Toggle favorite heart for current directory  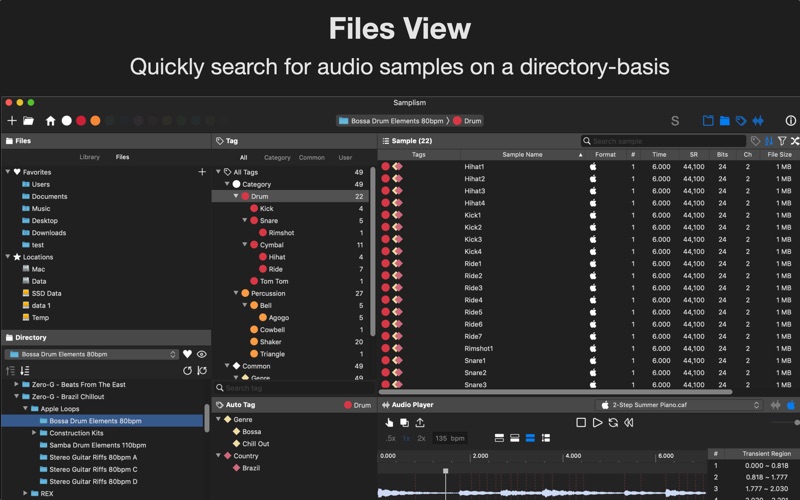[187, 354]
